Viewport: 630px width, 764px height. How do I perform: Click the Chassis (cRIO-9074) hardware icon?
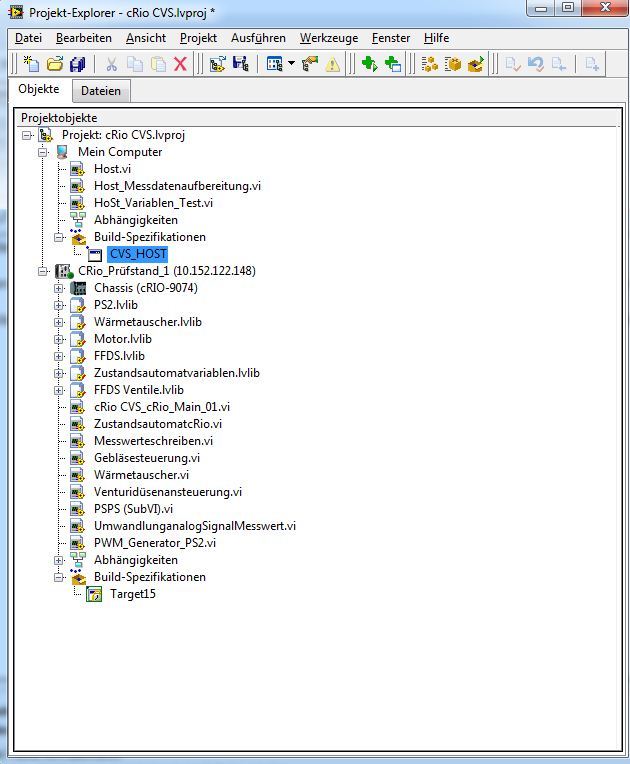[78, 288]
